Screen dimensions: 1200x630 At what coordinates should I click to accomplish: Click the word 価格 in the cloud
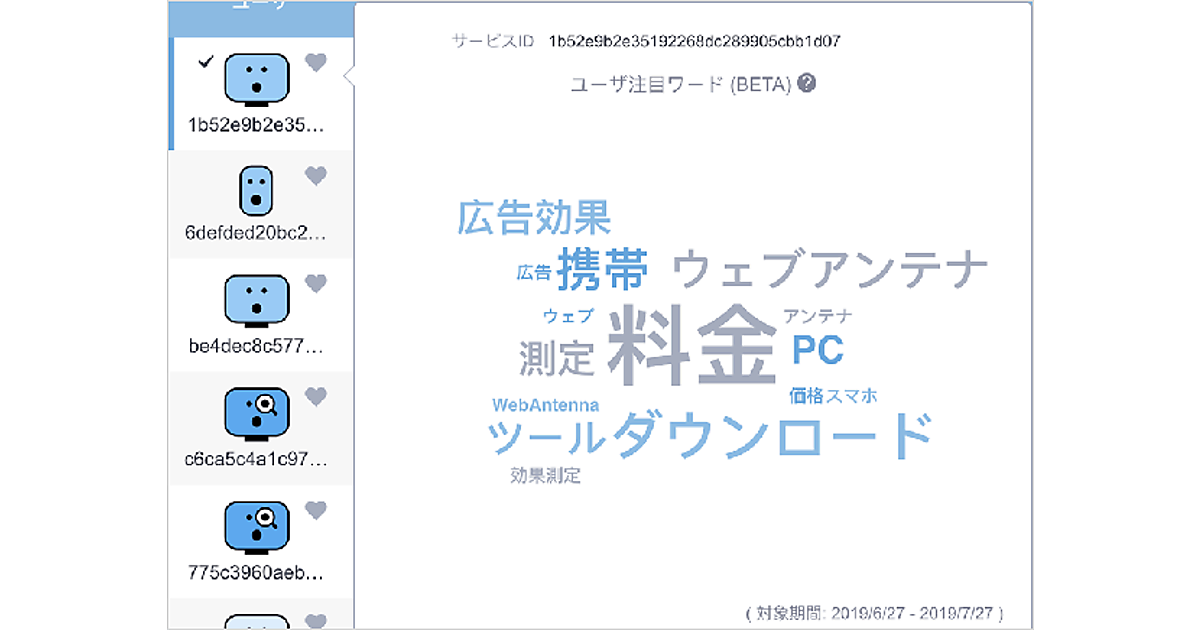(806, 396)
